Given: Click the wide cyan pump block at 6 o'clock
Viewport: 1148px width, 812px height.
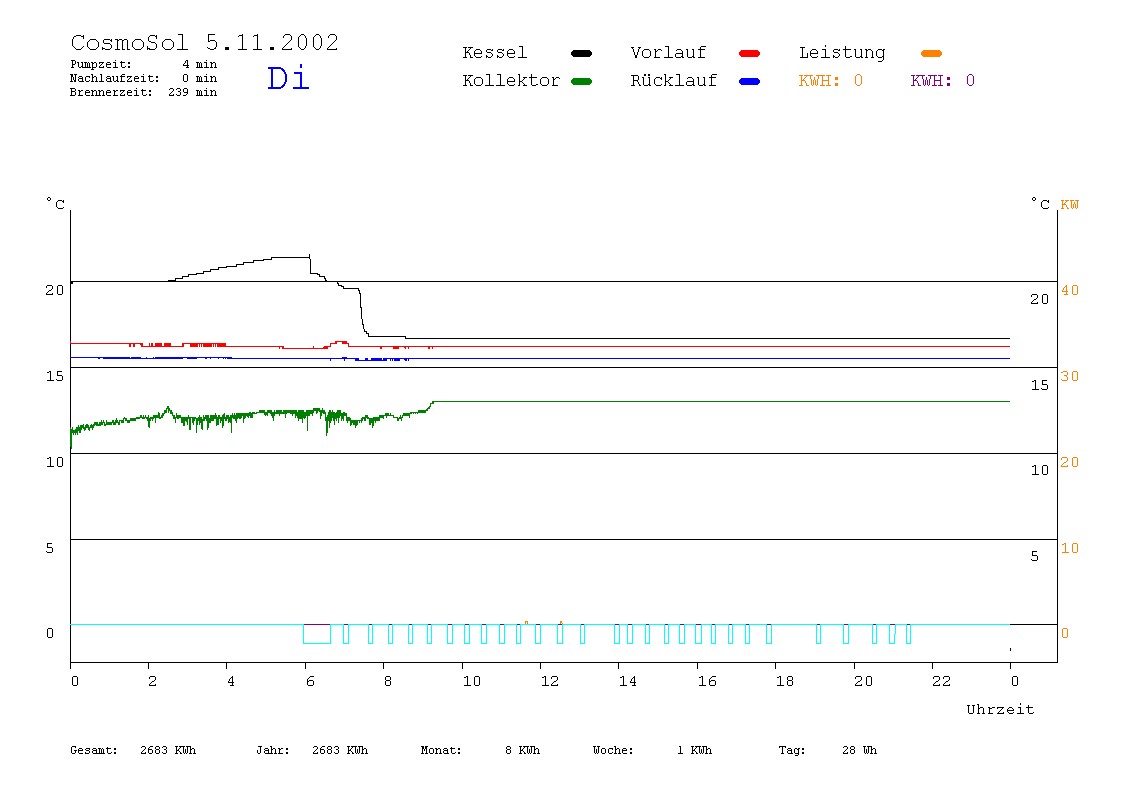Looking at the screenshot, I should tap(317, 634).
